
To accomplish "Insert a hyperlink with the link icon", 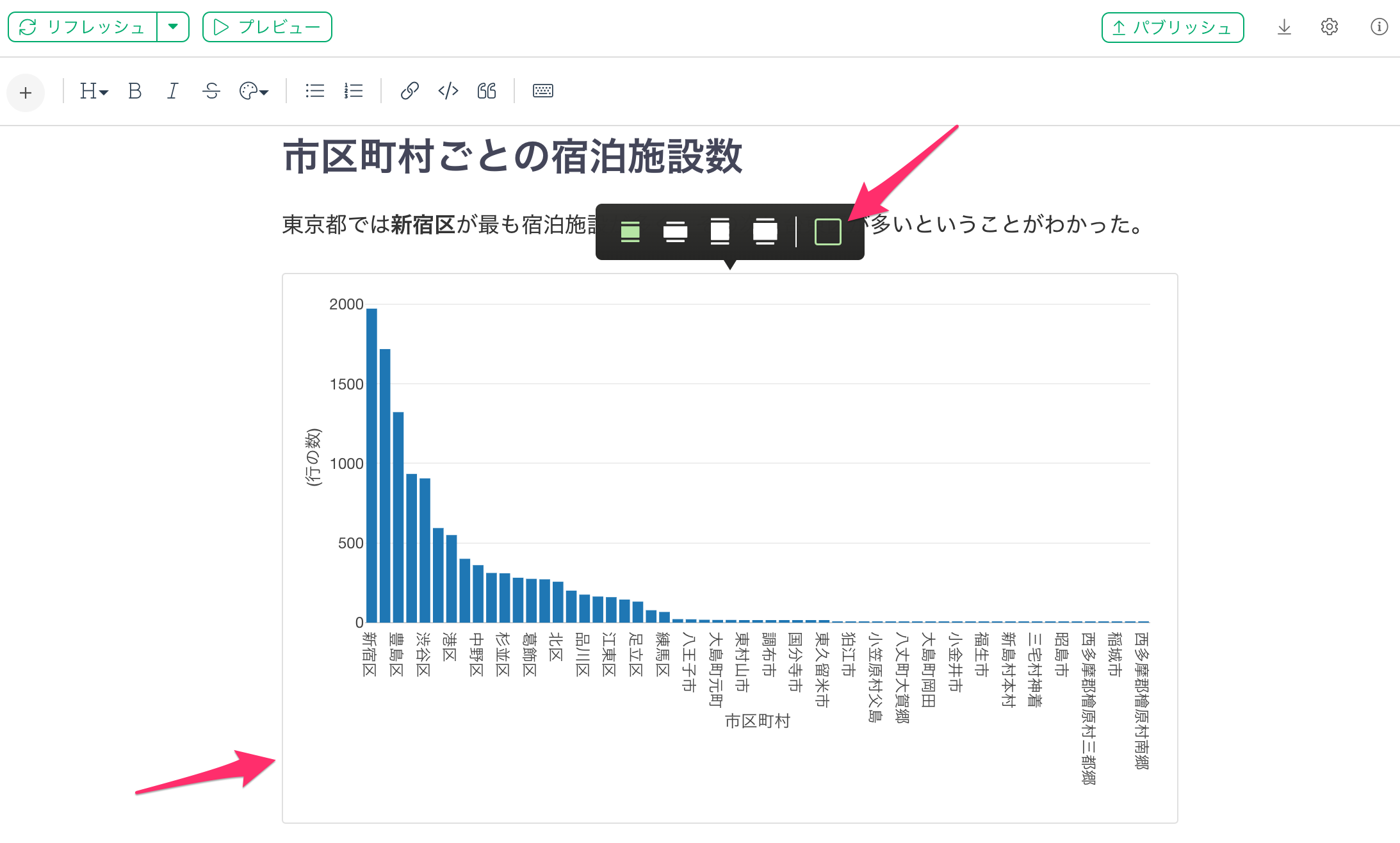I will pyautogui.click(x=410, y=91).
